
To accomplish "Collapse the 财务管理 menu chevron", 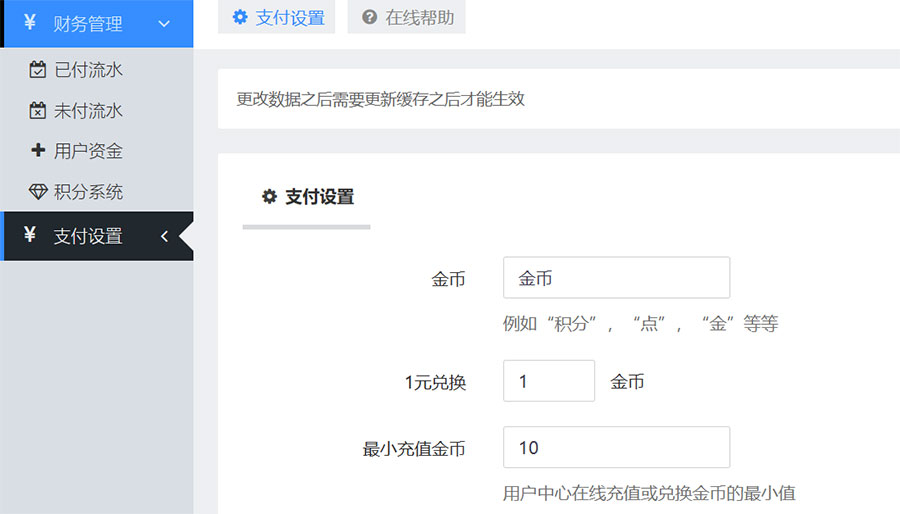I will pos(164,24).
